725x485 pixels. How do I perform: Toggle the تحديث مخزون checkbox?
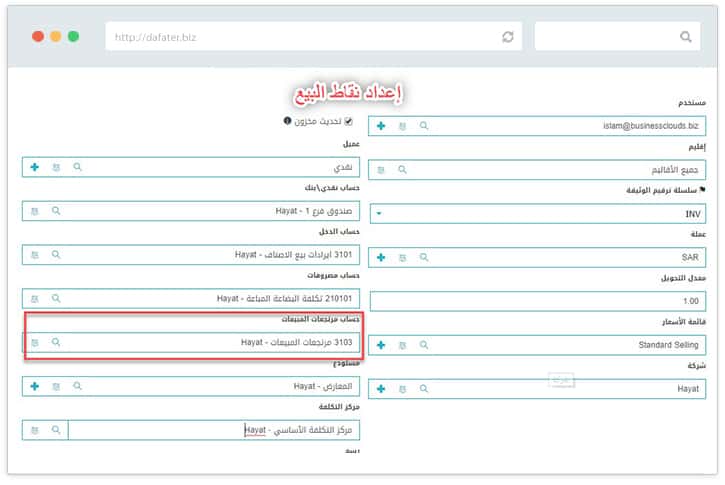click(x=349, y=121)
